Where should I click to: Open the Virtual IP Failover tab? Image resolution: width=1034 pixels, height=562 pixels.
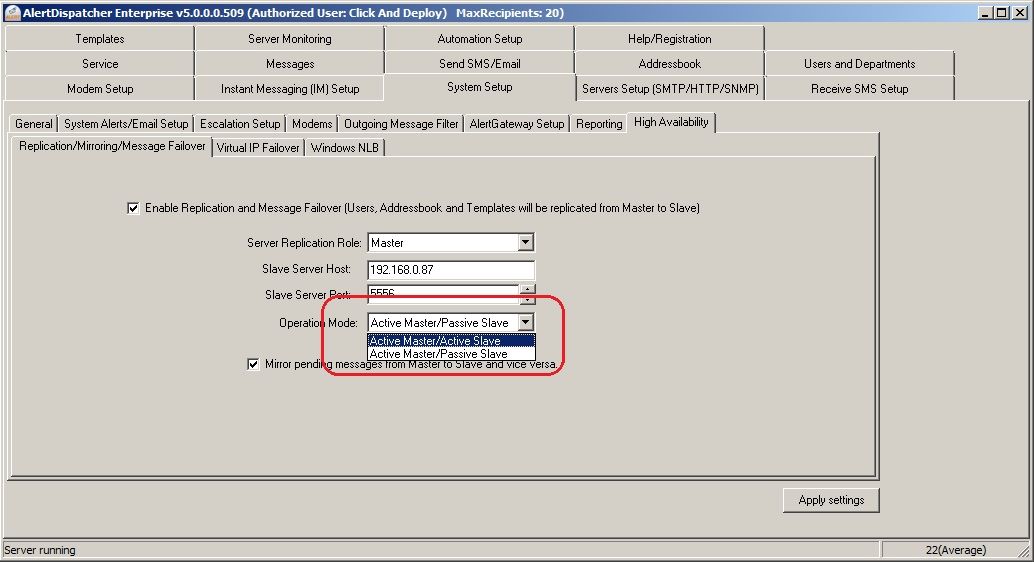[258, 148]
